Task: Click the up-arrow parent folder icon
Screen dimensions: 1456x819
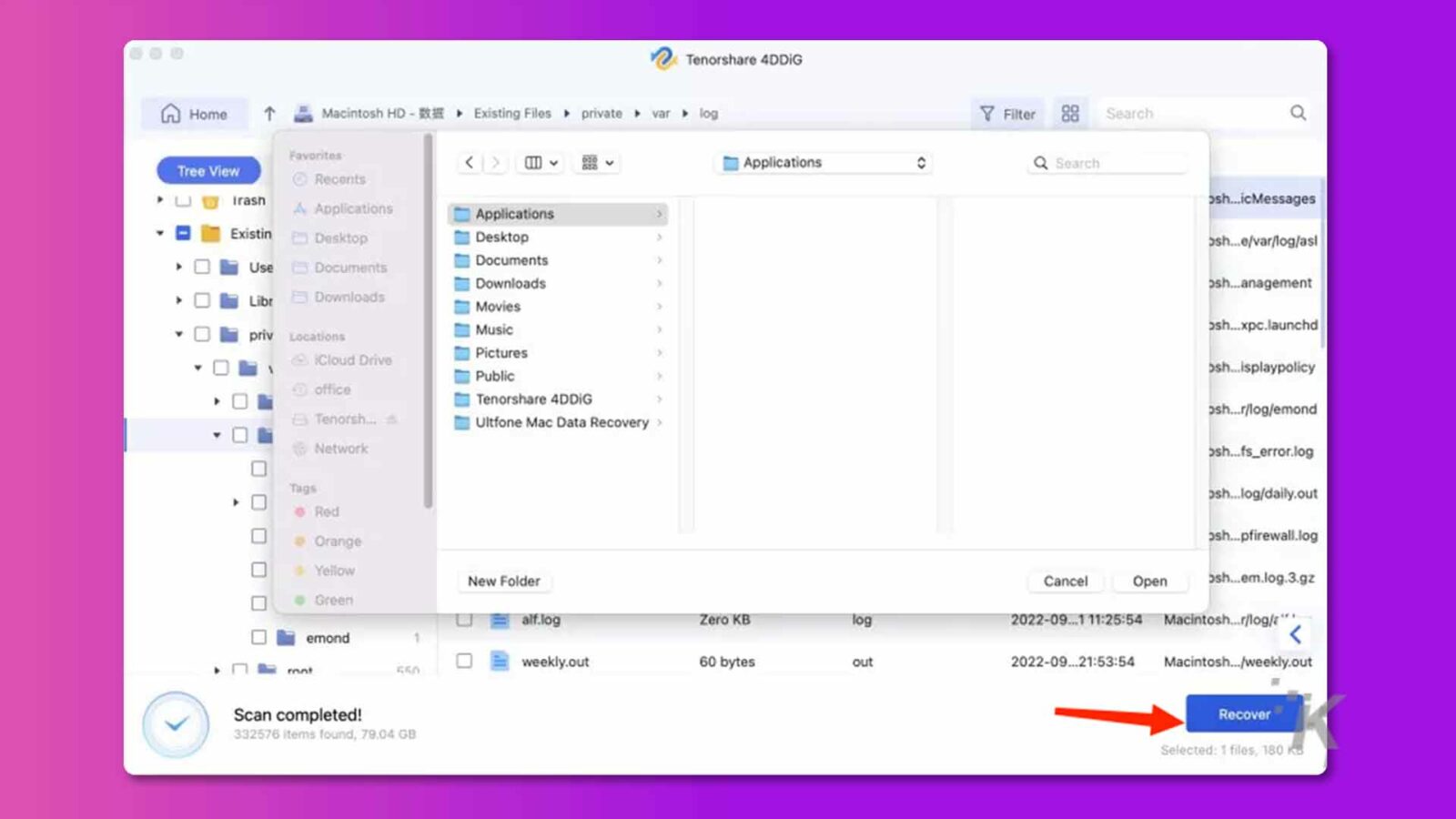Action: [269, 114]
